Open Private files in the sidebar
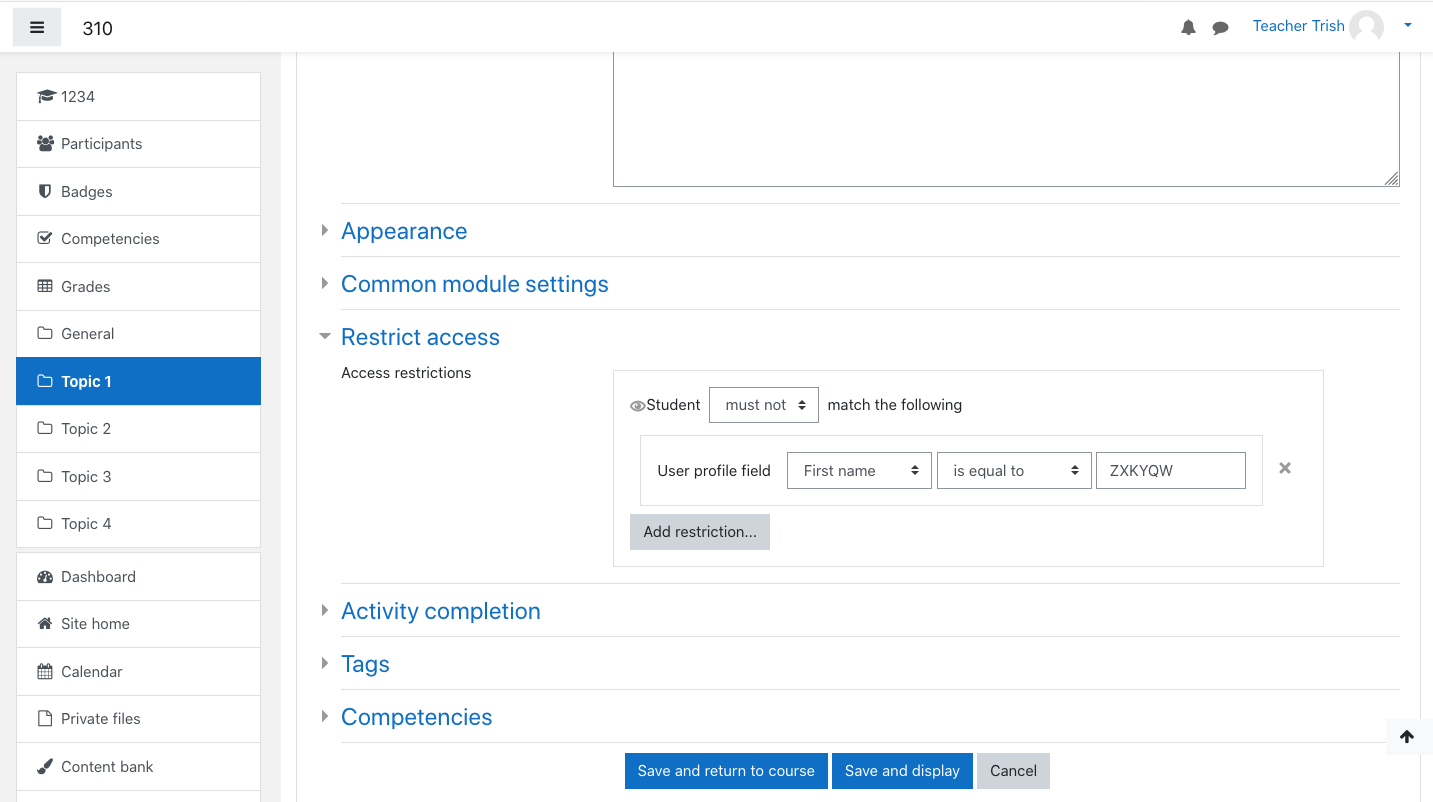The width and height of the screenshot is (1433, 802). (139, 719)
